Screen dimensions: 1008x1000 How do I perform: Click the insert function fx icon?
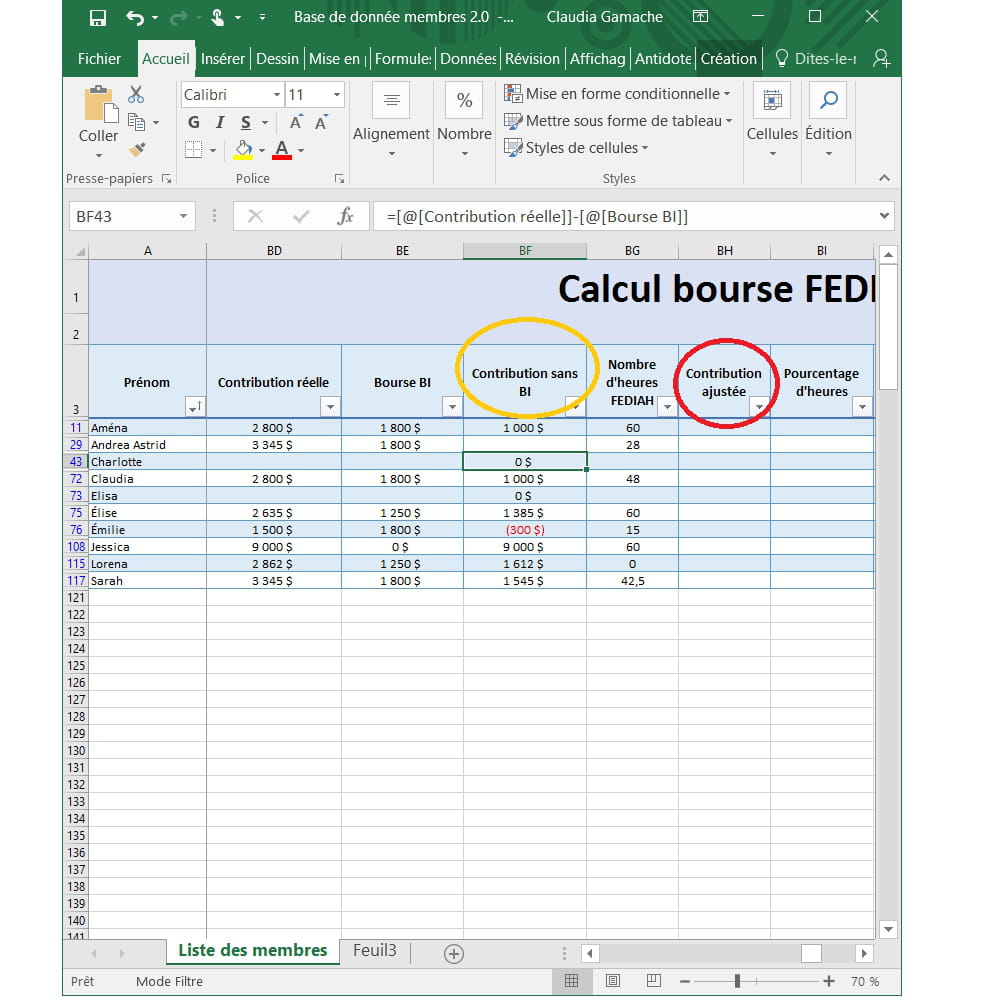[345, 217]
